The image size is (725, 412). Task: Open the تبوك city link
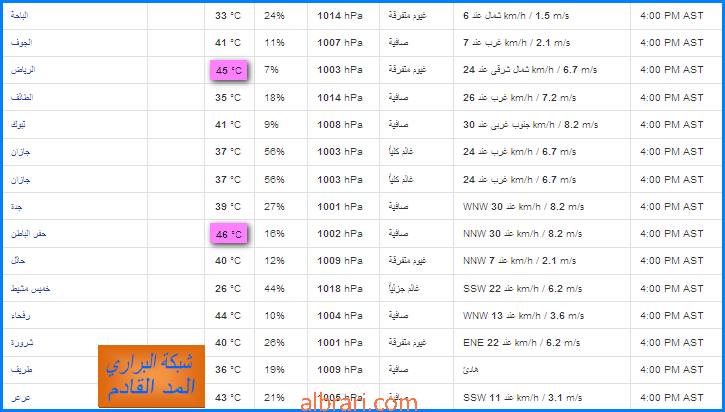pos(18,124)
